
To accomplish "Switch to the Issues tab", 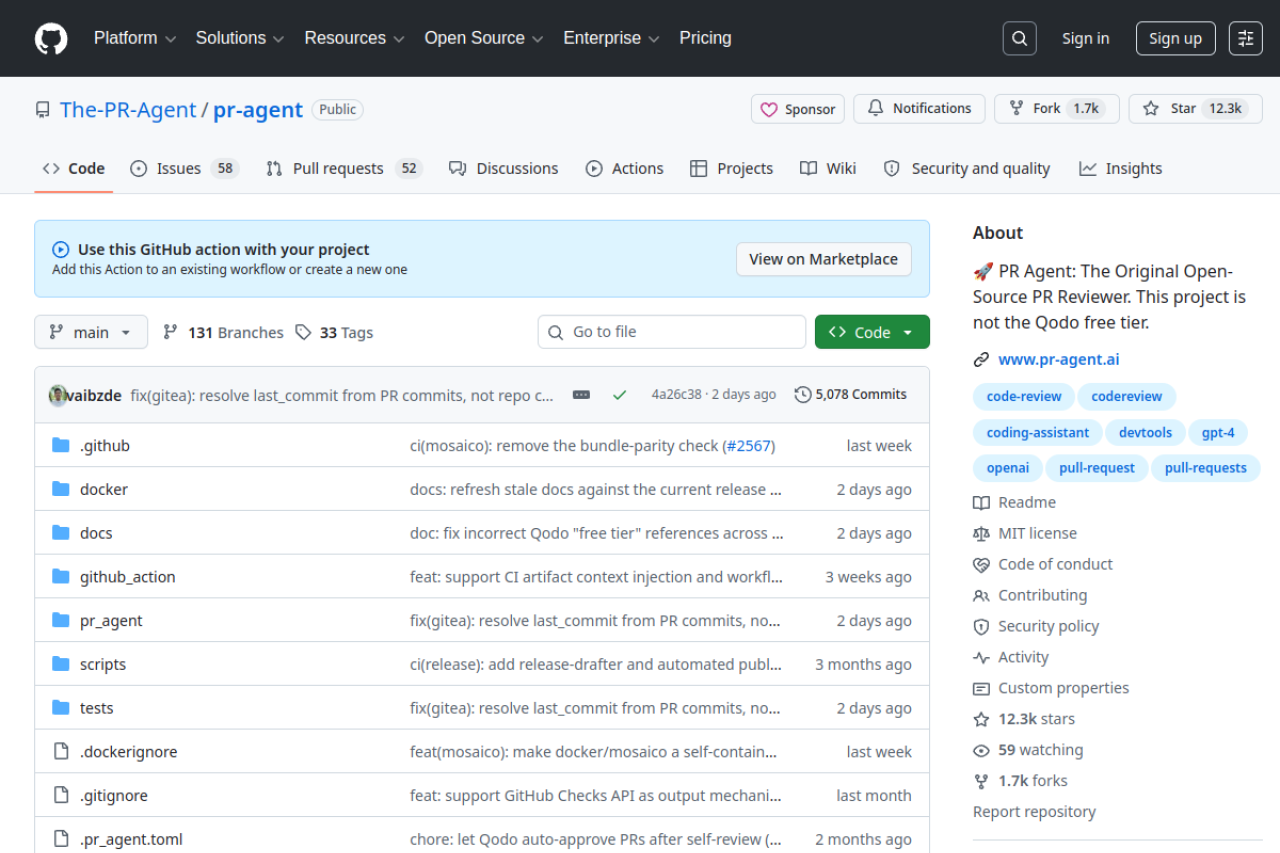I will coord(184,169).
